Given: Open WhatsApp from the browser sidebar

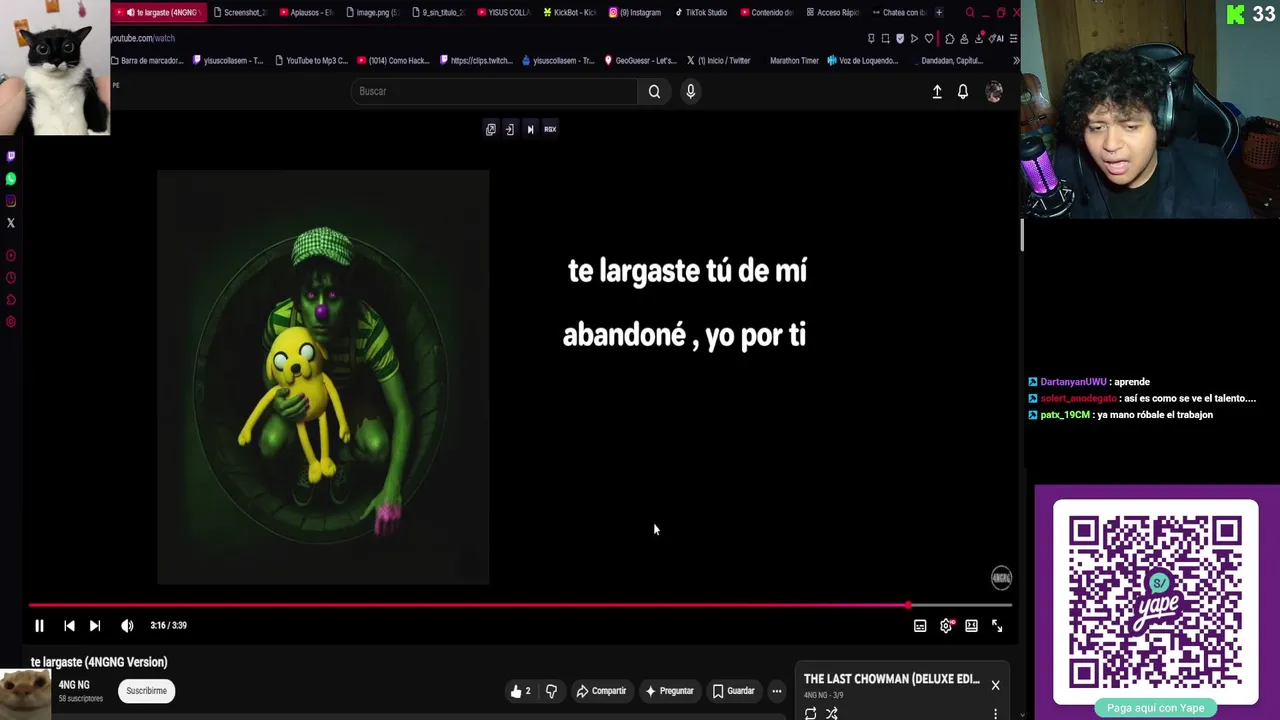Looking at the screenshot, I should click(x=11, y=179).
